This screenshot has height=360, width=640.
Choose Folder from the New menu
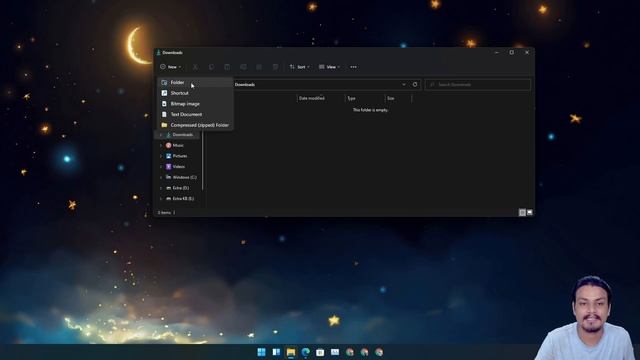point(195,82)
